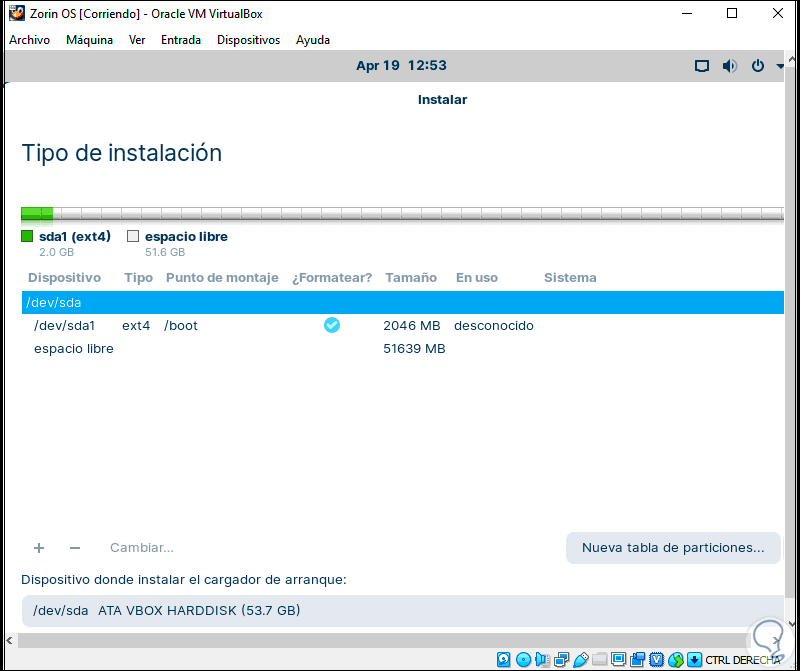The width and height of the screenshot is (801, 671).
Task: Click the USB devices icon in status bar
Action: (x=580, y=659)
